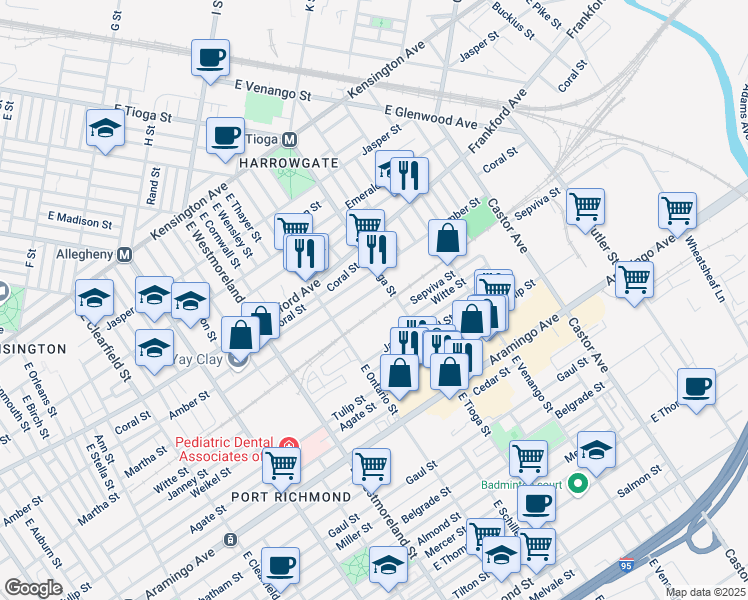Open the grocery cart marker above Badminton court label
748x600 pixels.
[x=528, y=461]
